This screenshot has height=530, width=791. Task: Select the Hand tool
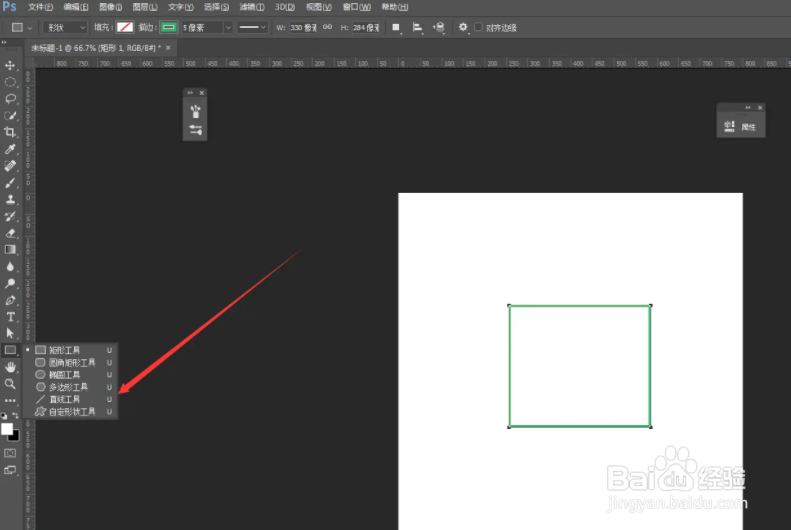click(10, 367)
